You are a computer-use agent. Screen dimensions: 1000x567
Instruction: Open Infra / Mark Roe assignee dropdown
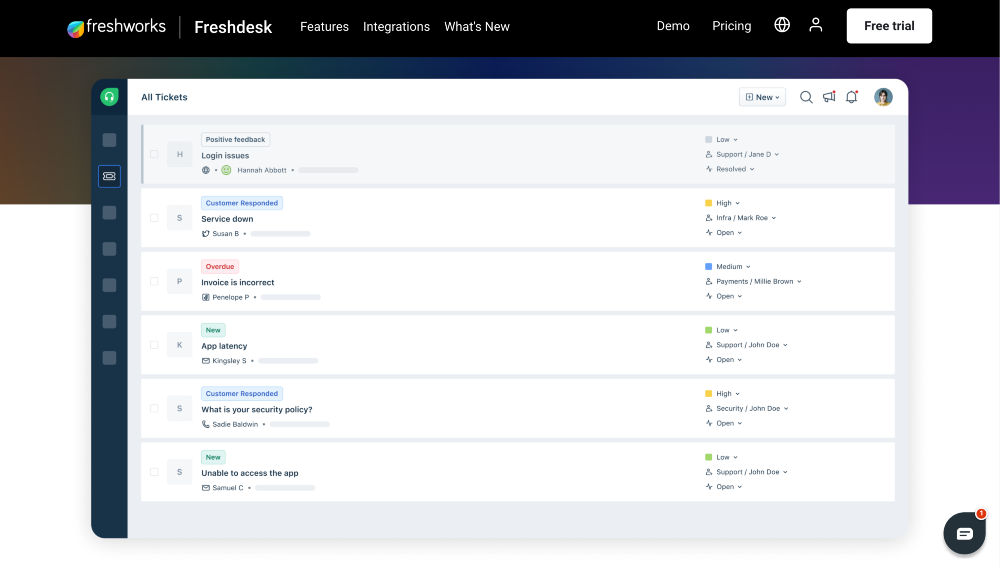coord(741,218)
